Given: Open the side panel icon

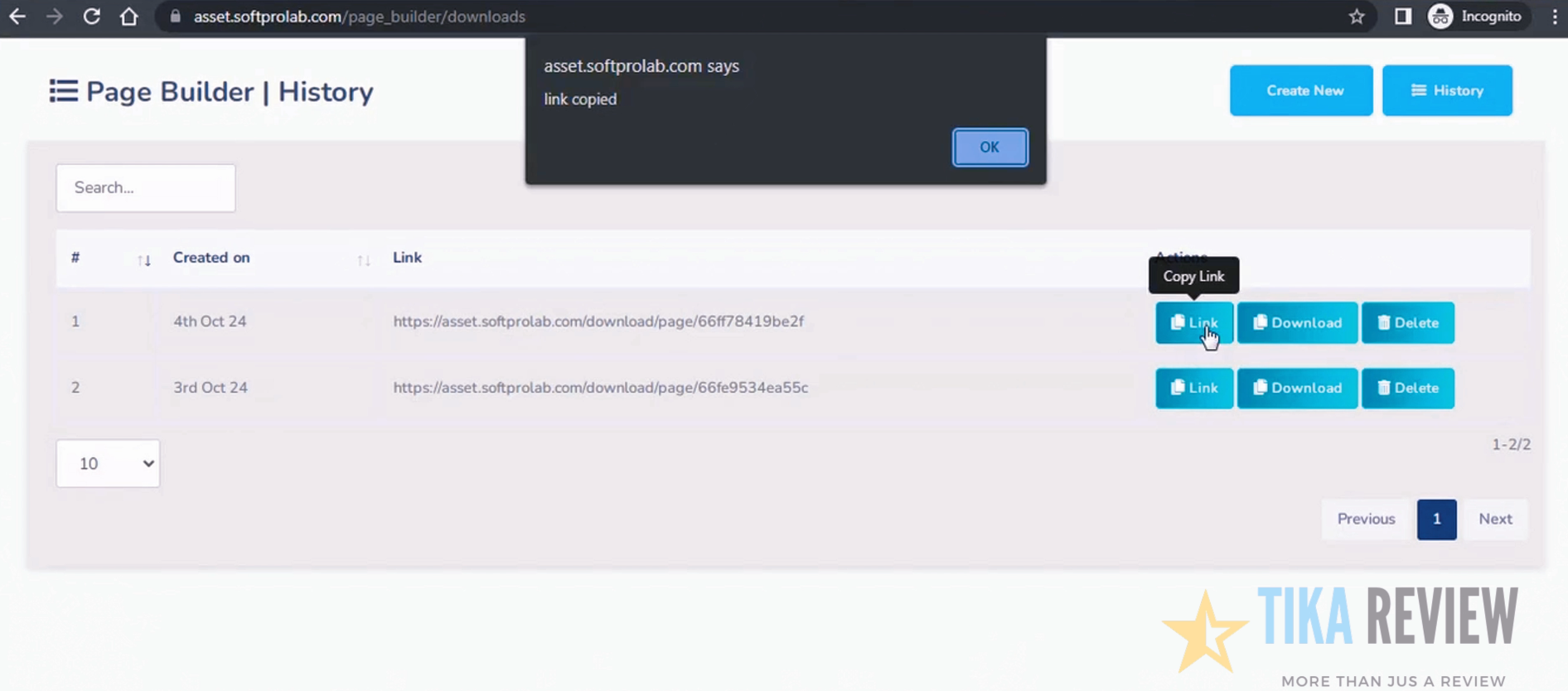Looking at the screenshot, I should (1403, 17).
